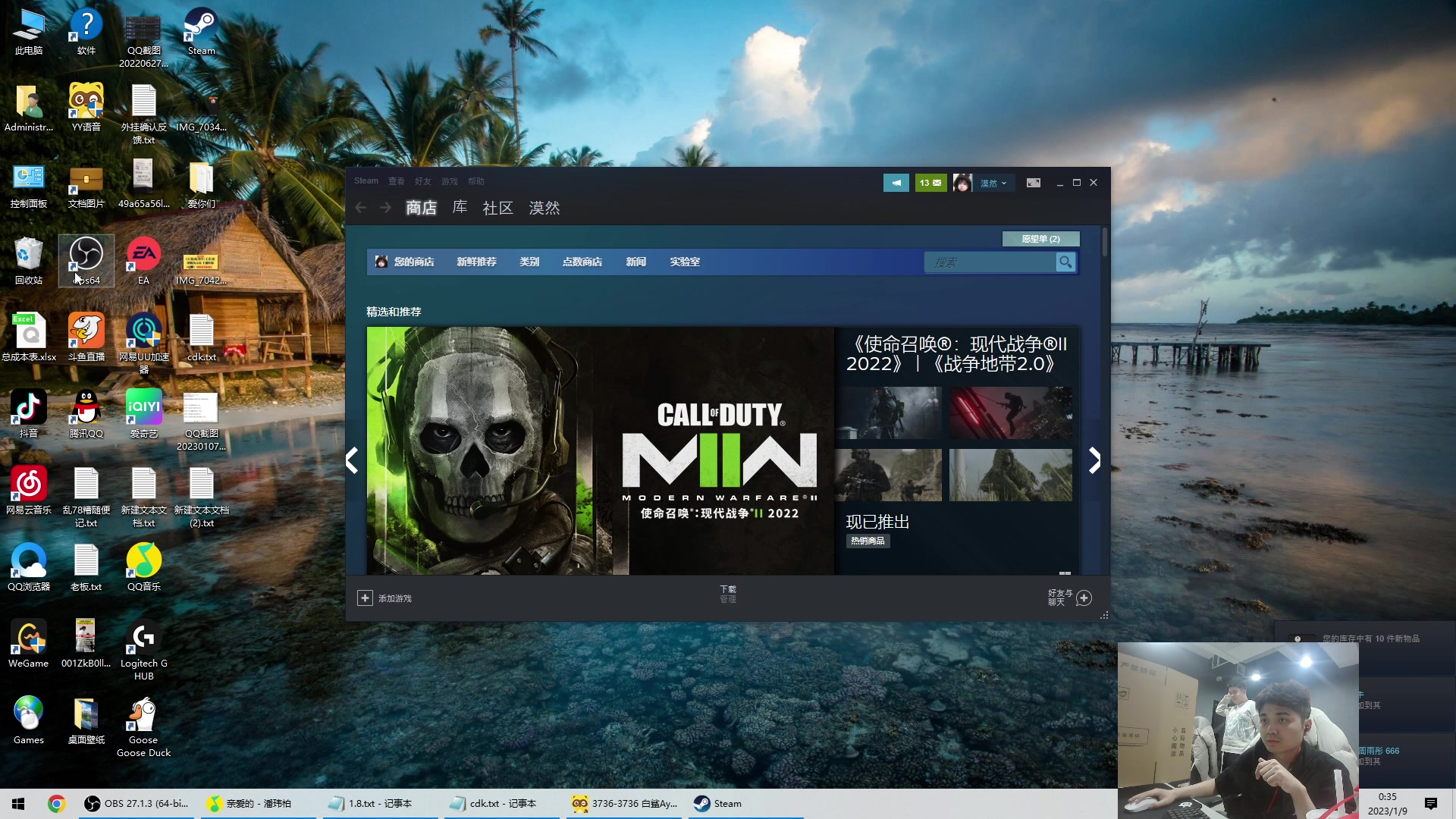Open the 帮助 menu

point(476,181)
